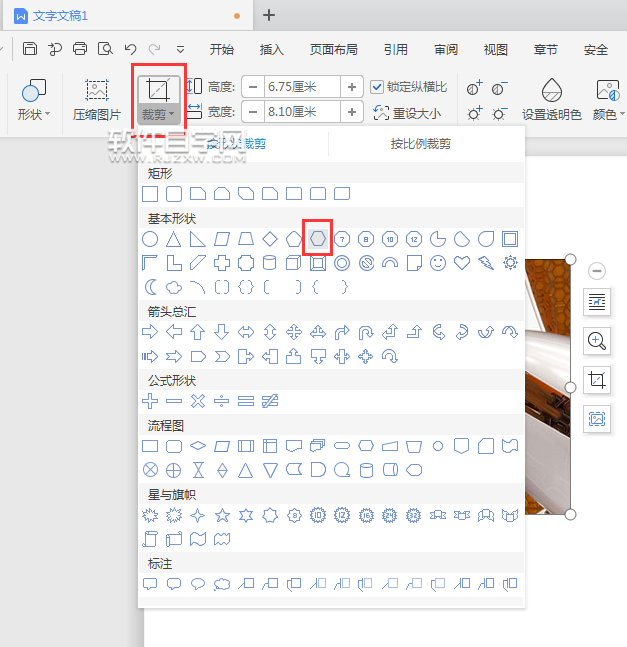Decrease height with minus button
Image resolution: width=627 pixels, height=647 pixels.
click(253, 87)
